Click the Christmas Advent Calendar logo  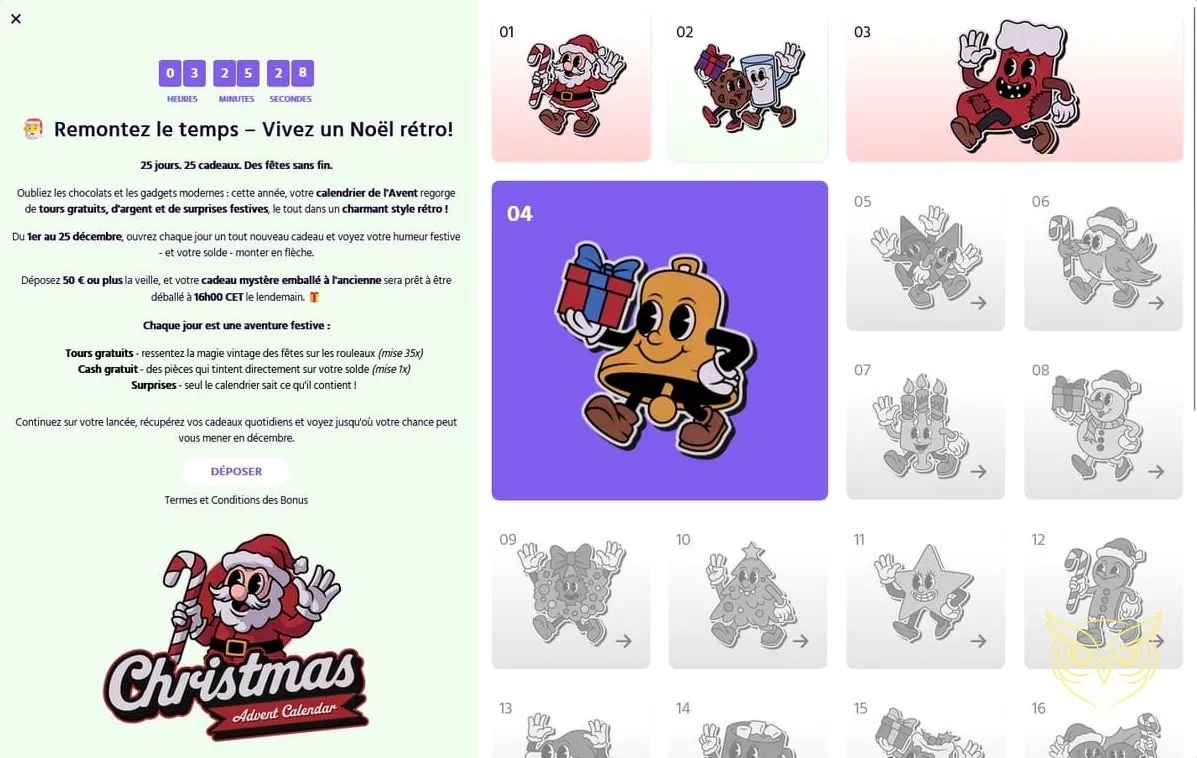[x=236, y=637]
